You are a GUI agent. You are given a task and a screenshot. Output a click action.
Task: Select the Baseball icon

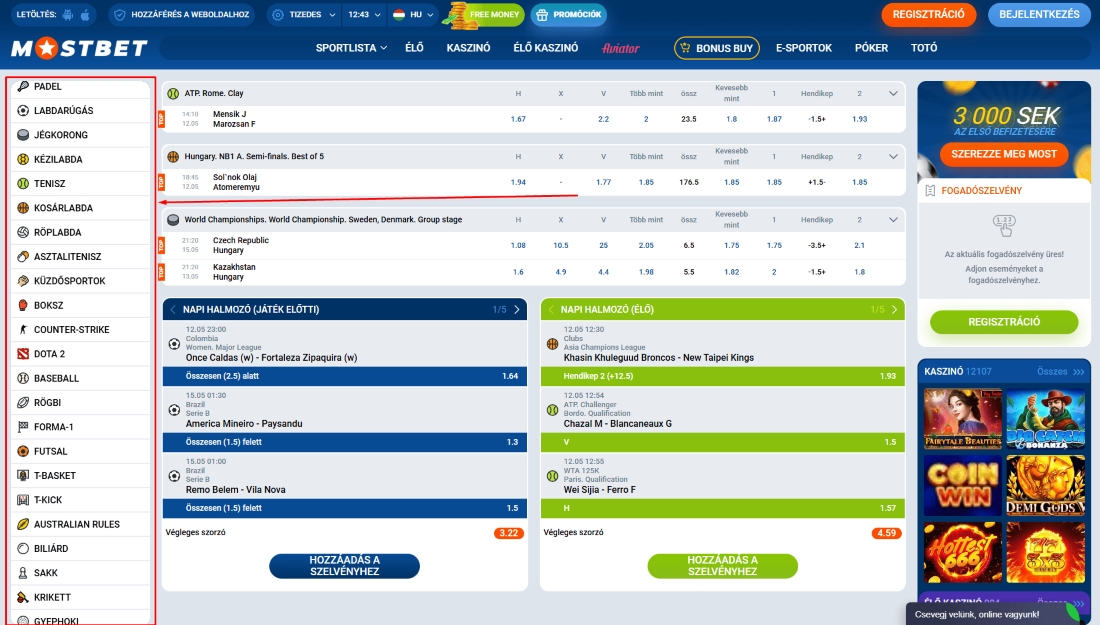23,378
